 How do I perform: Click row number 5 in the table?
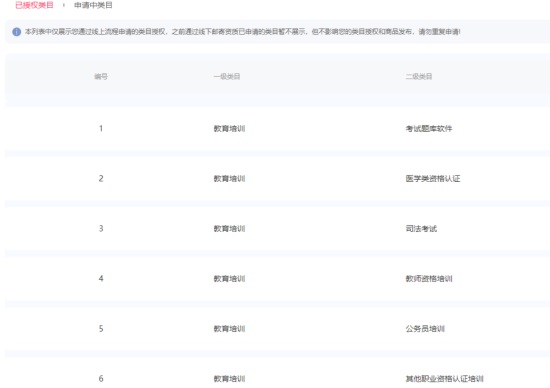tap(101, 329)
